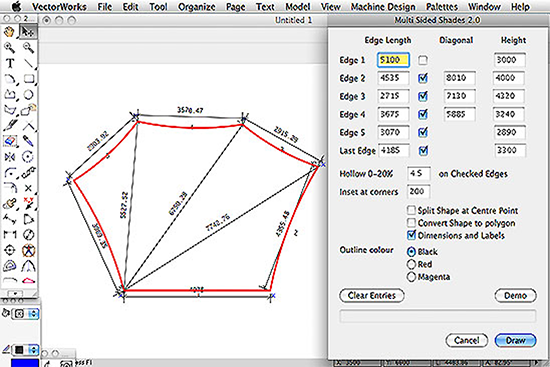550x367 pixels.
Task: Open the Machine Design menu
Action: pos(383,7)
